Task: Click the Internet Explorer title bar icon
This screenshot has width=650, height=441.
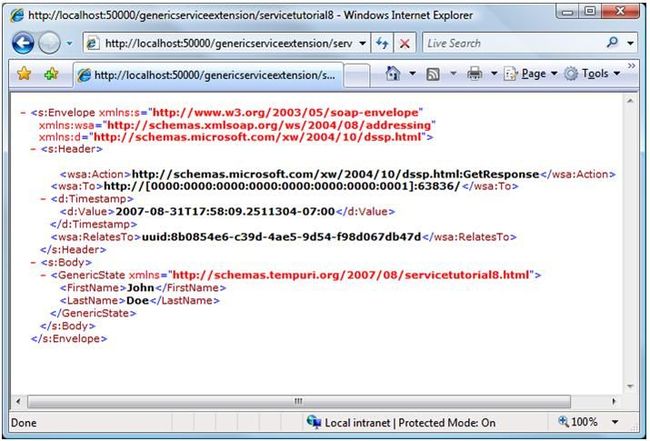Action: pos(17,15)
